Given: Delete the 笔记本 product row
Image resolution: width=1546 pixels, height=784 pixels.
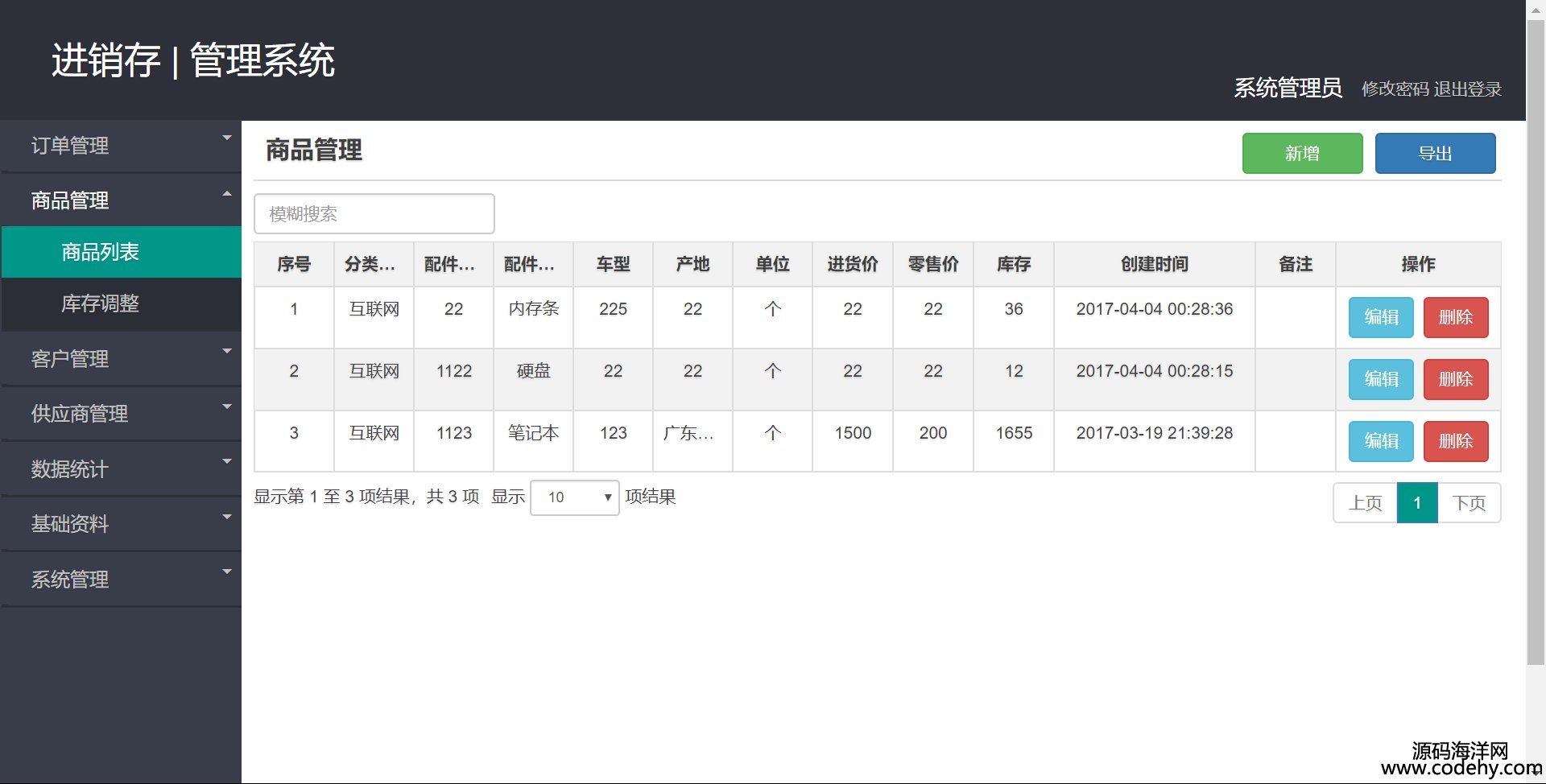Looking at the screenshot, I should (1456, 441).
